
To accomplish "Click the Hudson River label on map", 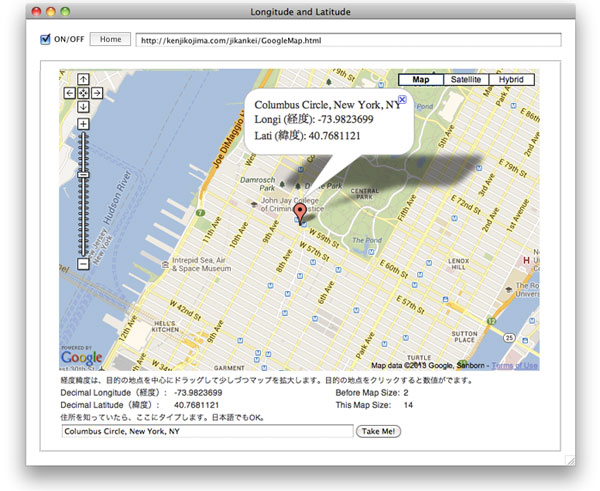I will [x=117, y=197].
